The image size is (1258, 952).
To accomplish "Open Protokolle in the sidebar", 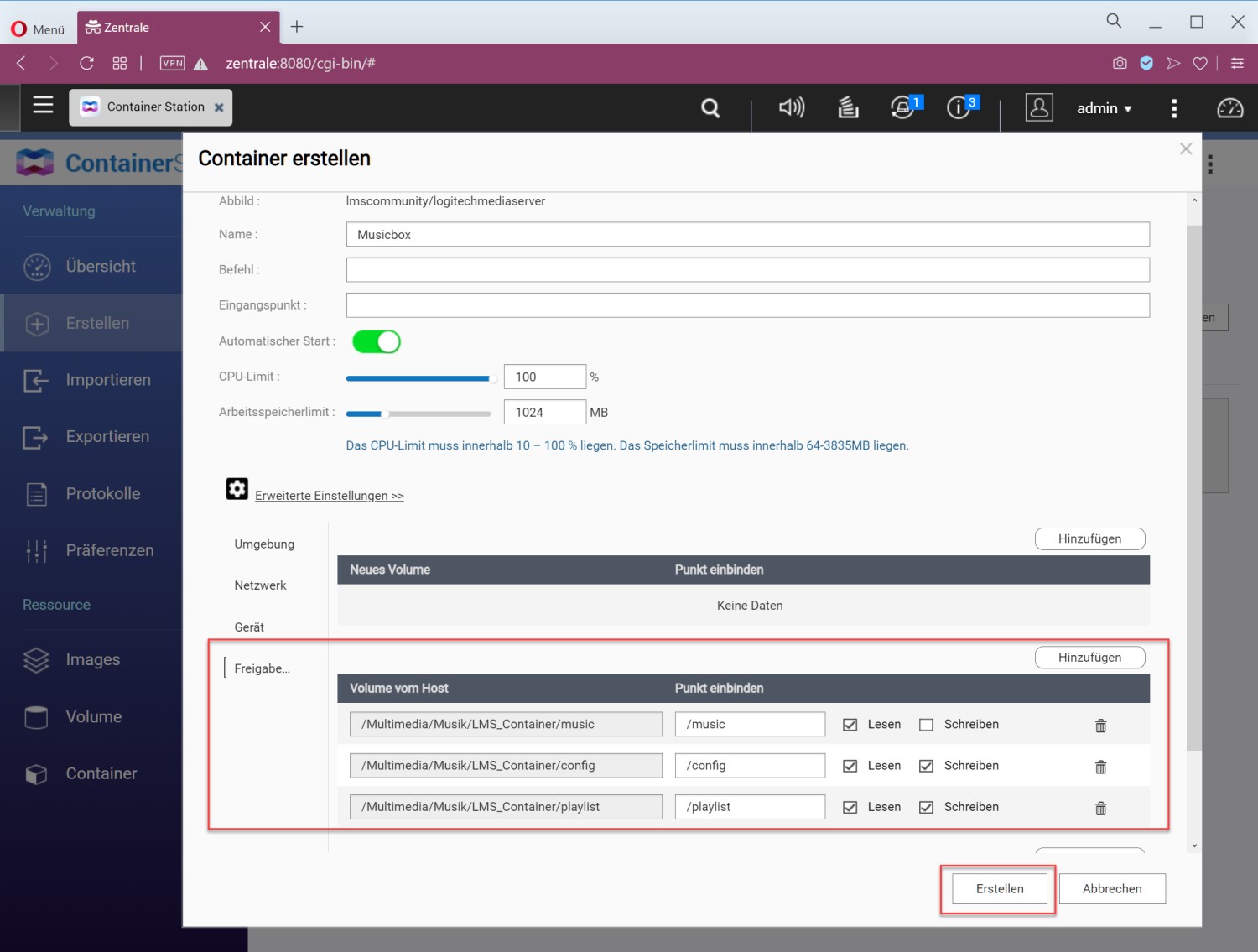I will tap(91, 494).
